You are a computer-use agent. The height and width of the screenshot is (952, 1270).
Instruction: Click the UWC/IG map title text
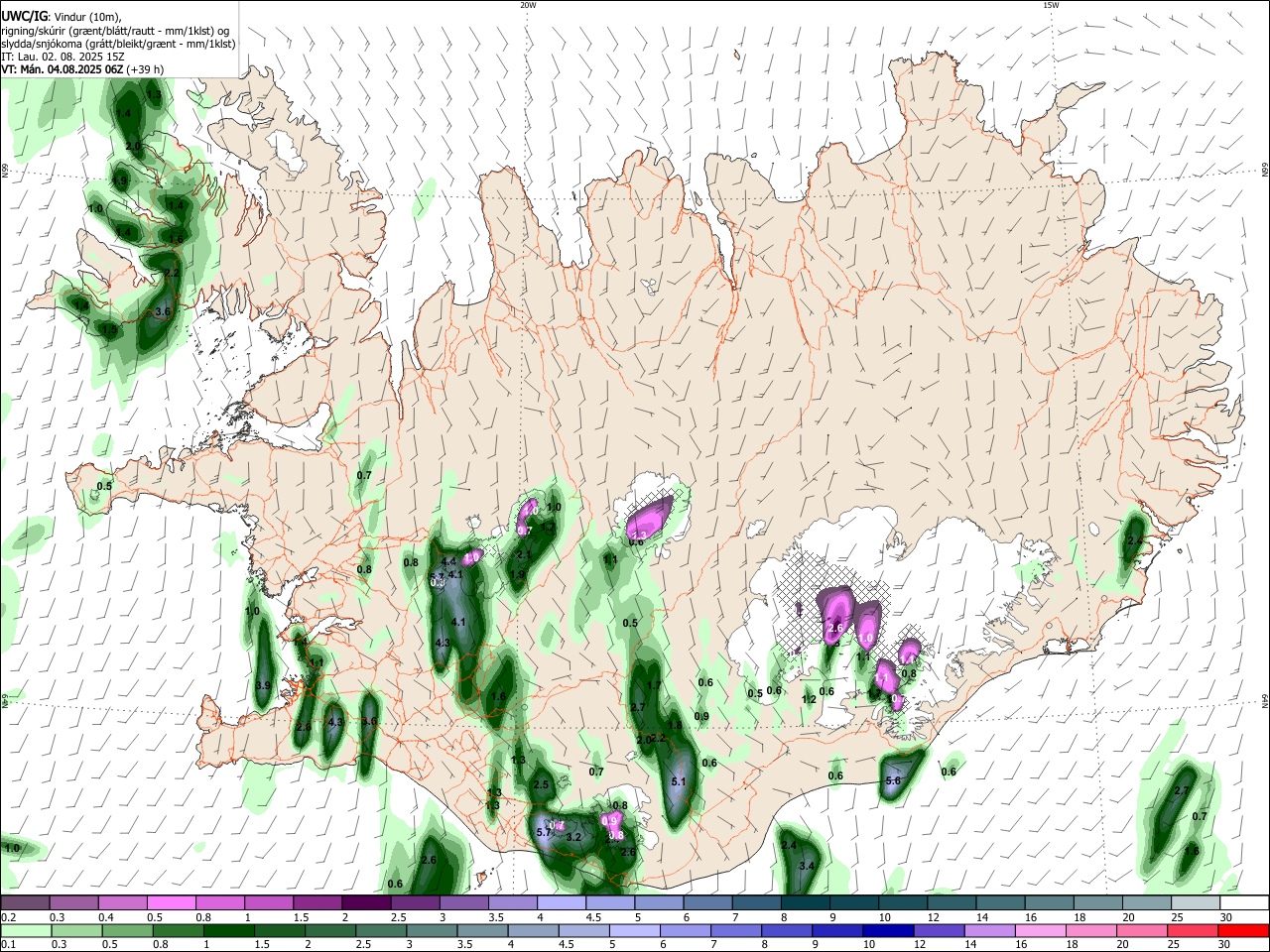(24, 15)
